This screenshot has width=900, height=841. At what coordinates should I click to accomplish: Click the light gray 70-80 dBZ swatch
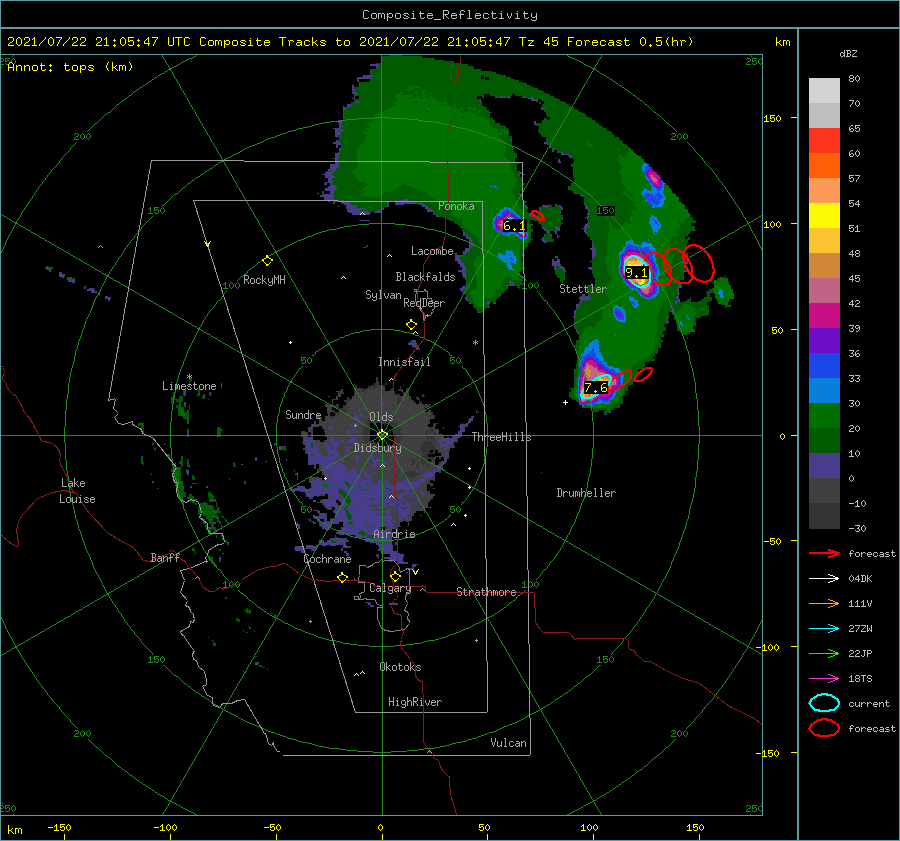point(824,91)
